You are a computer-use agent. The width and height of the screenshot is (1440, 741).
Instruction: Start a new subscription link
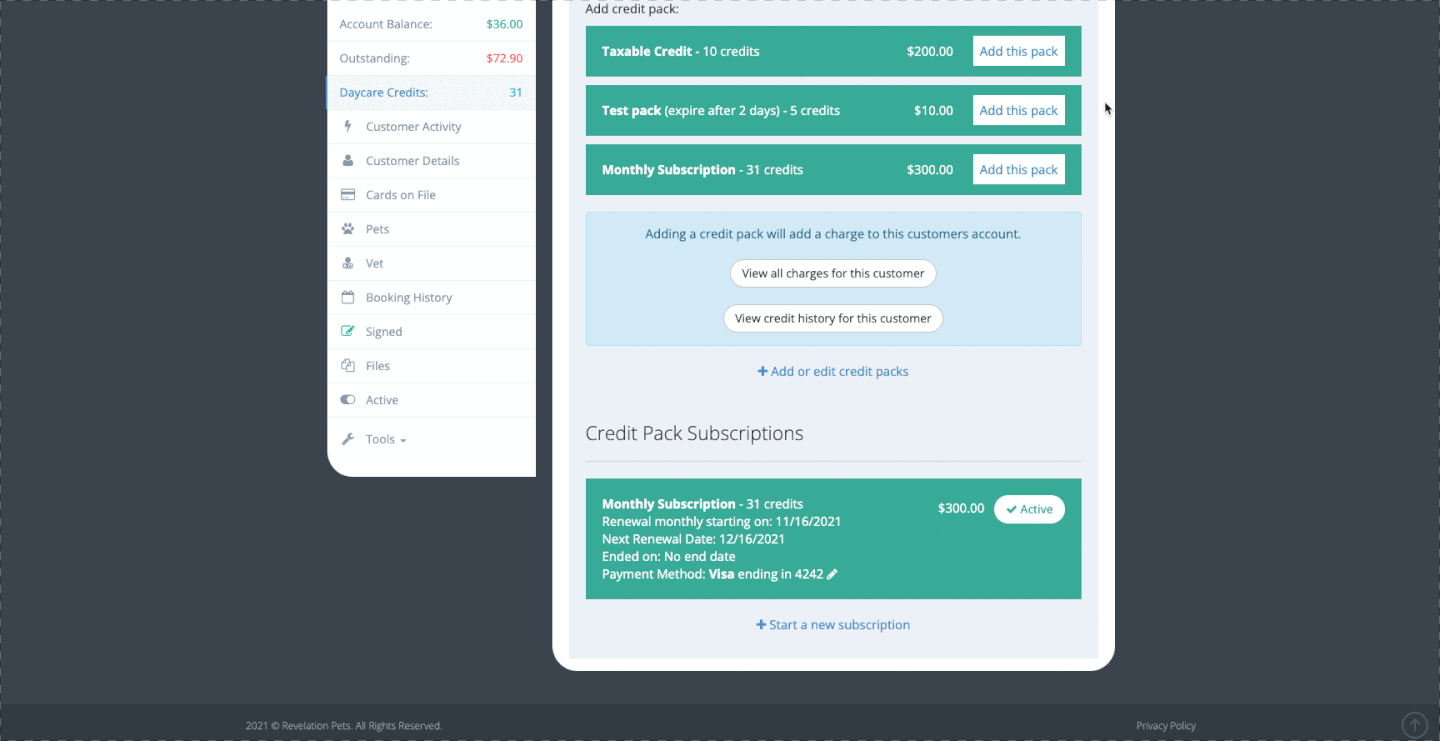833,625
